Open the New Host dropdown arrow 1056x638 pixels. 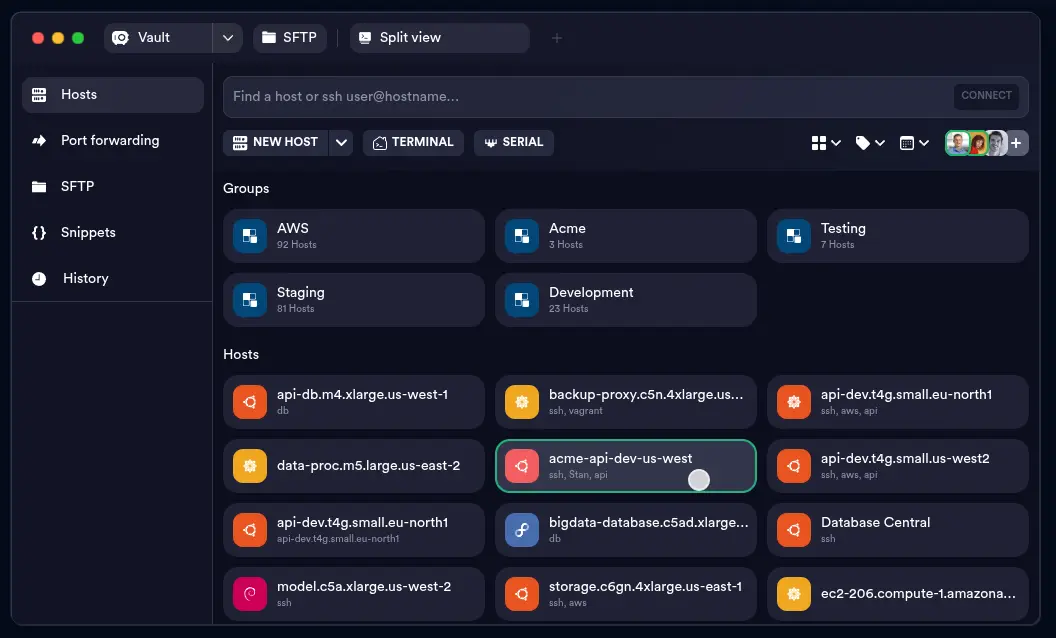click(341, 143)
